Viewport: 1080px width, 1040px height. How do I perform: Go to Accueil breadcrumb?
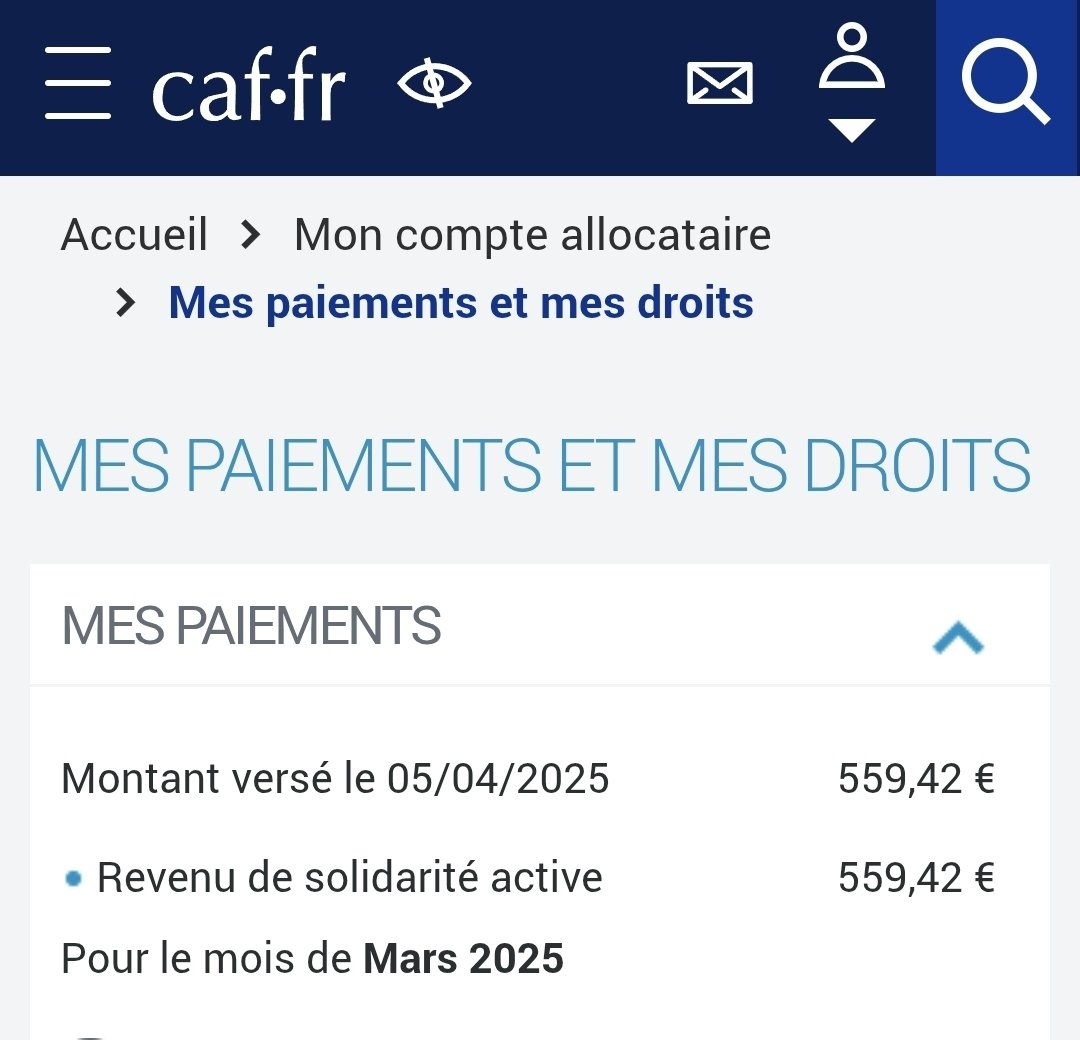(134, 234)
